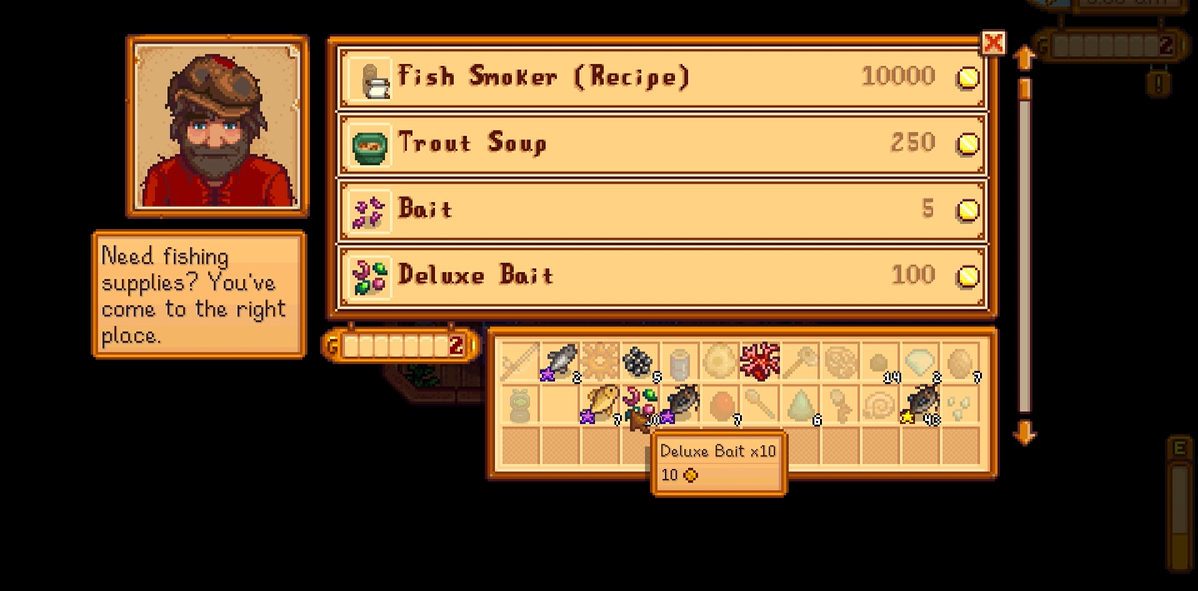Viewport: 1198px width, 591px height.
Task: Click the green Trout Soup icon
Action: pyautogui.click(x=371, y=144)
